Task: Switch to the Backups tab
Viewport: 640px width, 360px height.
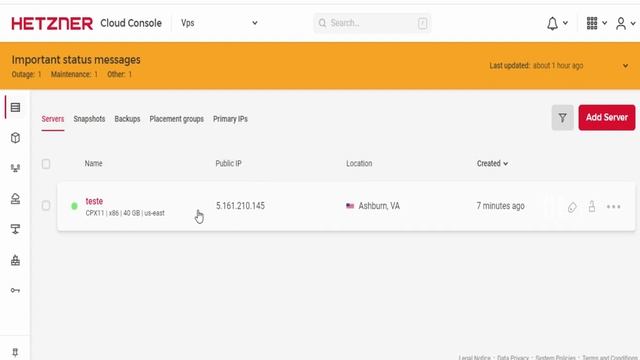Action: 127,119
